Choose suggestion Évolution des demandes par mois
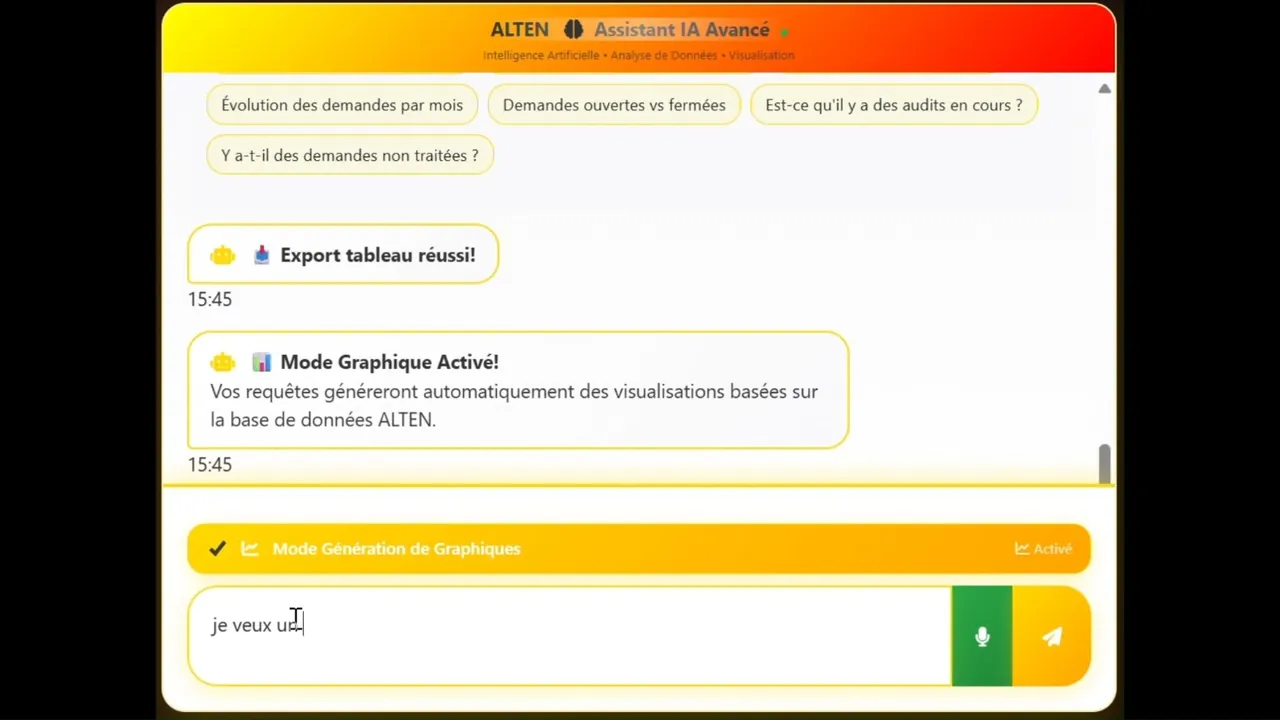The height and width of the screenshot is (720, 1280). coord(342,105)
